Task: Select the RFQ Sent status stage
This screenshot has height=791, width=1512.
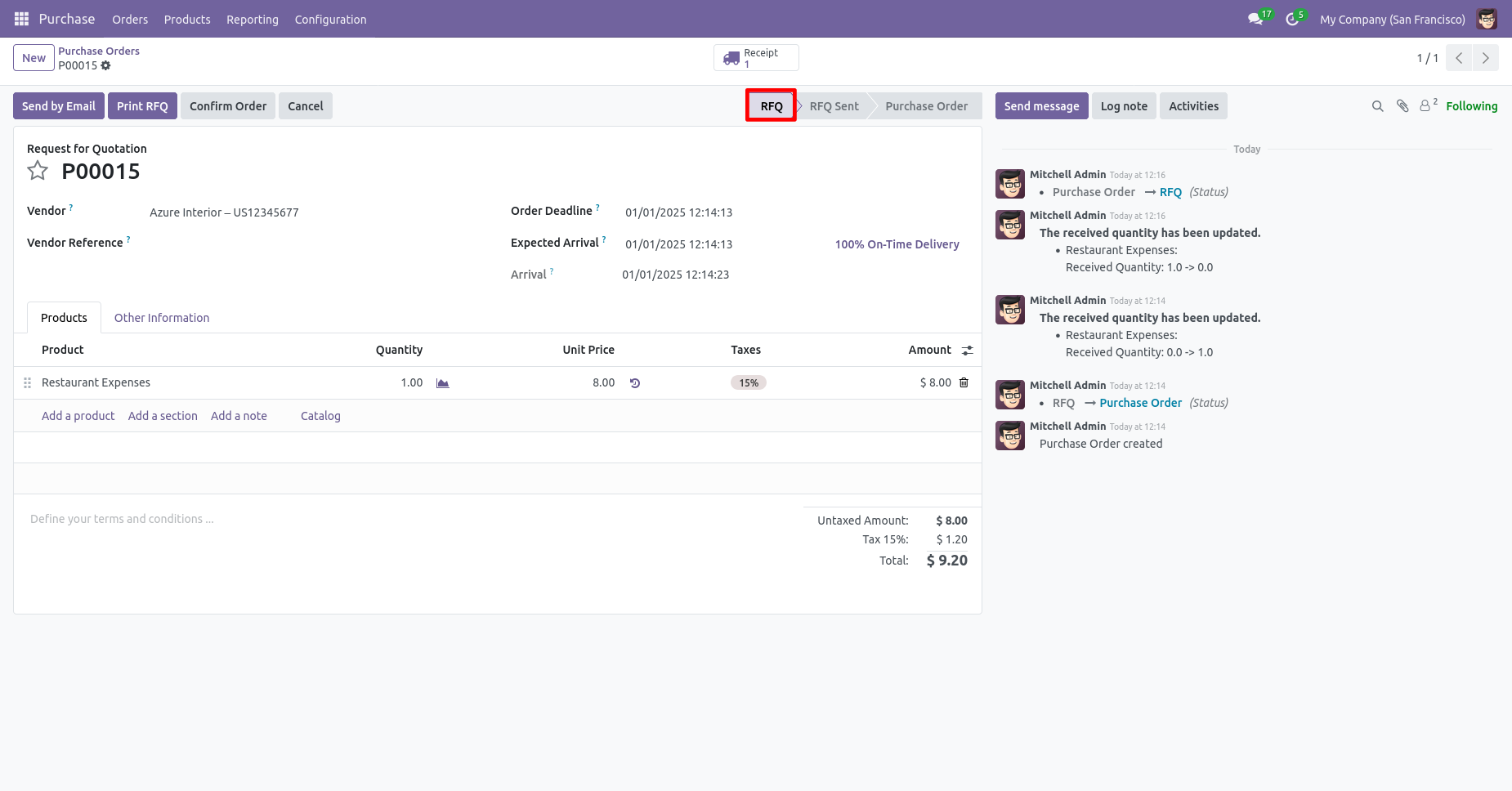Action: [x=834, y=106]
